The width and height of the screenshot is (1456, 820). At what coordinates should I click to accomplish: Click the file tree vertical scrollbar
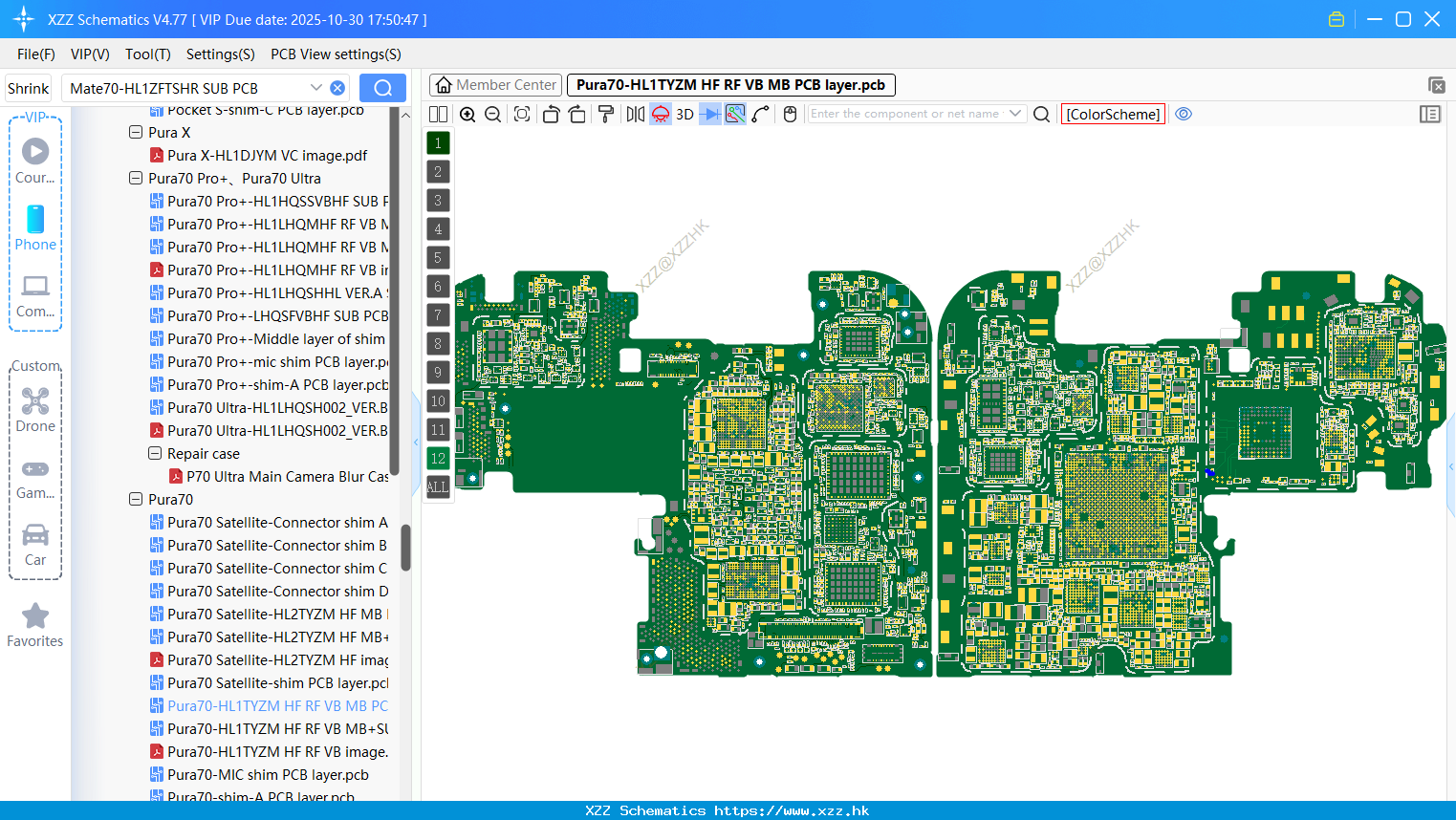click(405, 548)
